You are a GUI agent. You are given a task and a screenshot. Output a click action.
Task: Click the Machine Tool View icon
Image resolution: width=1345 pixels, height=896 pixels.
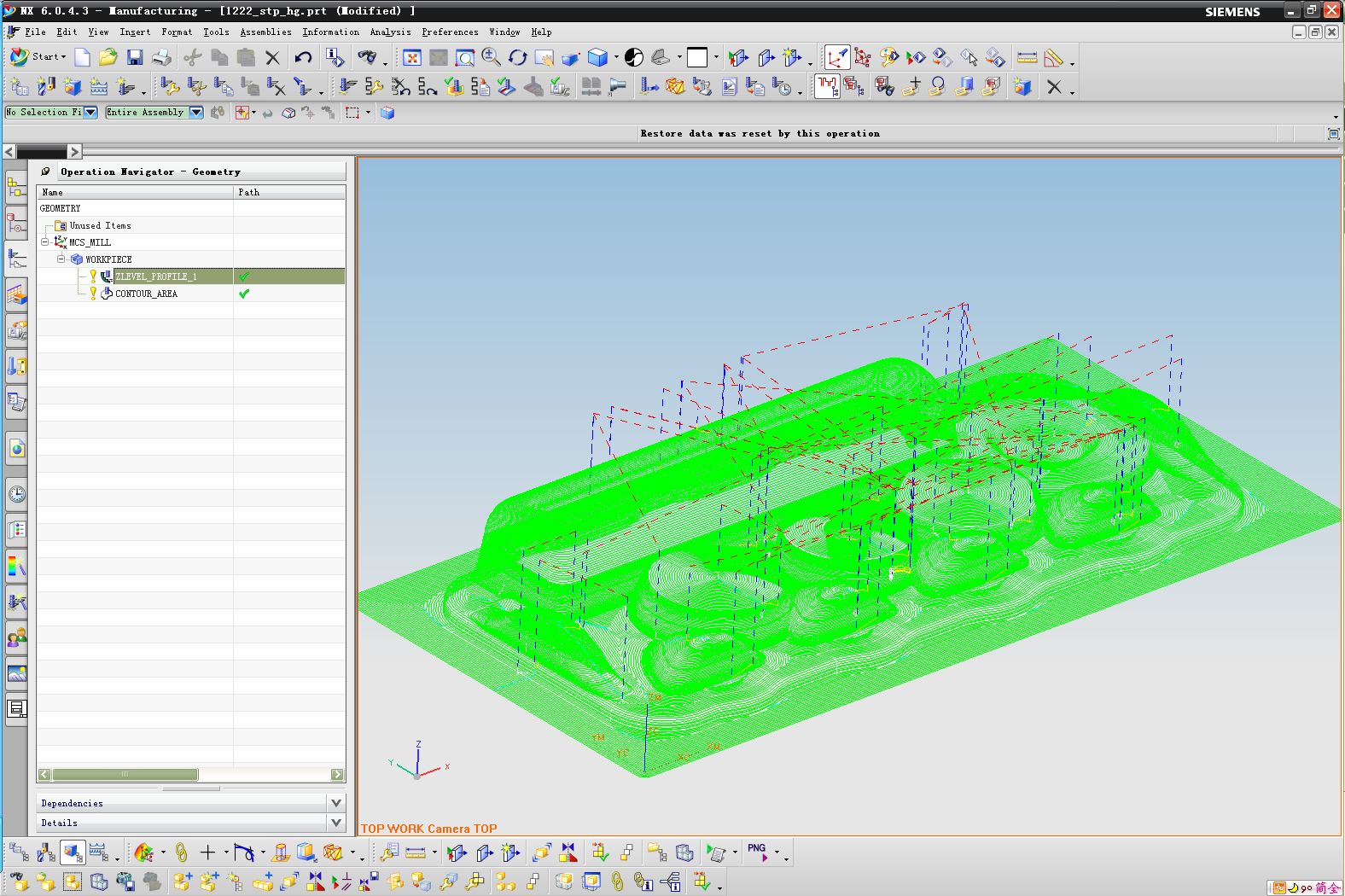coord(46,852)
